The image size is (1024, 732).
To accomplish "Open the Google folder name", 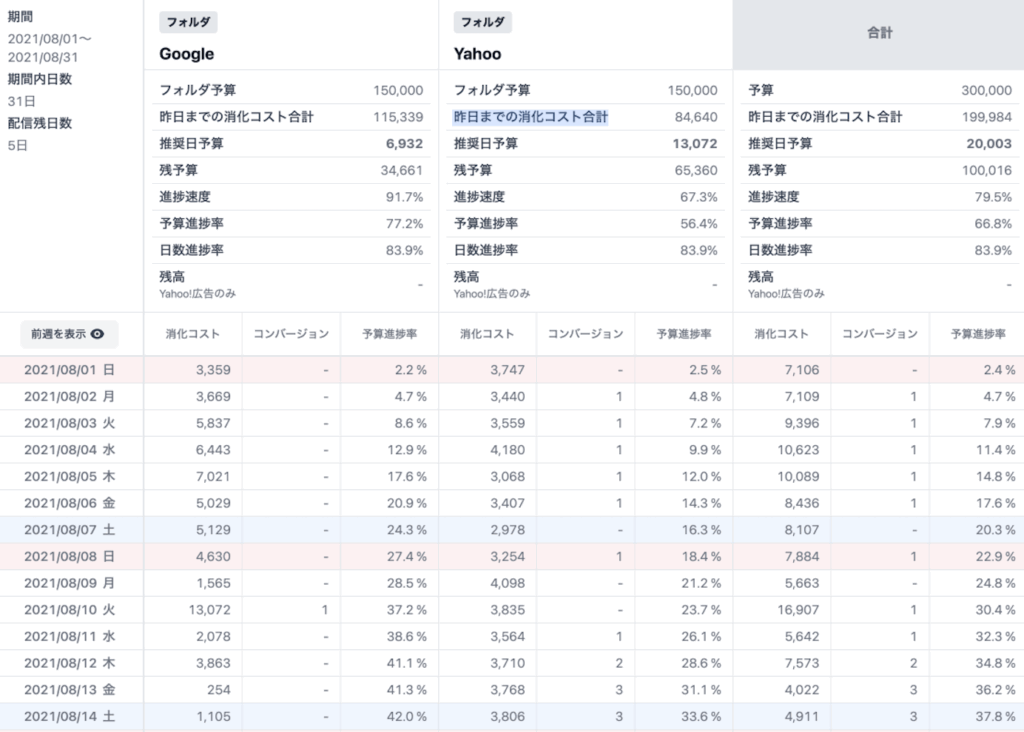I will pos(187,54).
